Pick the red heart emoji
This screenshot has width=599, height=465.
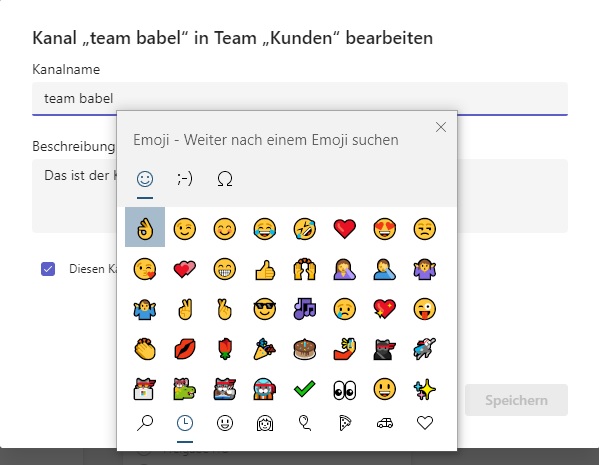pyautogui.click(x=345, y=228)
